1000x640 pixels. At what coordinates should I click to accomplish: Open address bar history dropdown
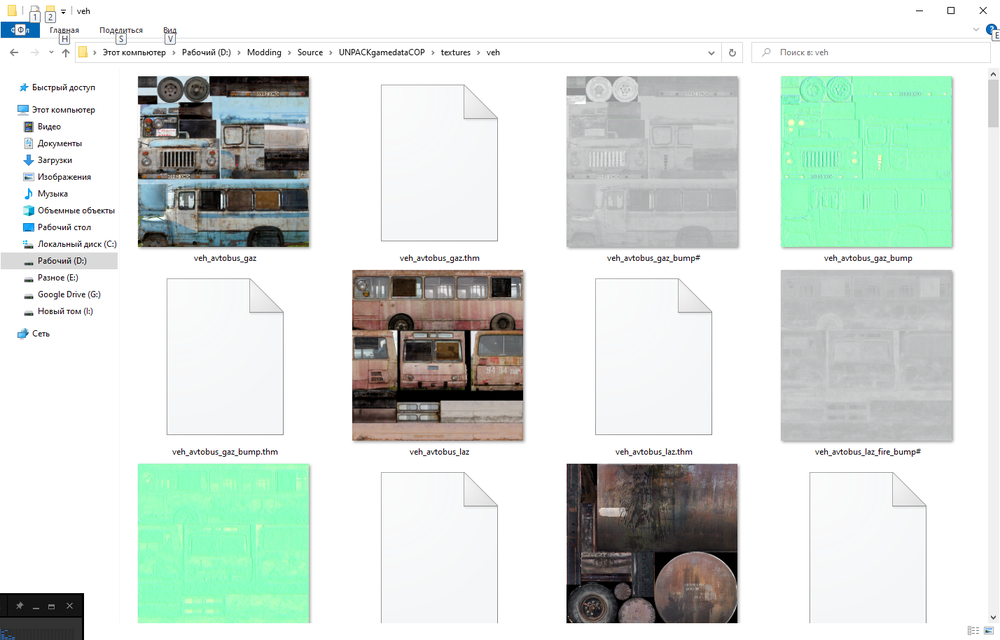click(712, 52)
